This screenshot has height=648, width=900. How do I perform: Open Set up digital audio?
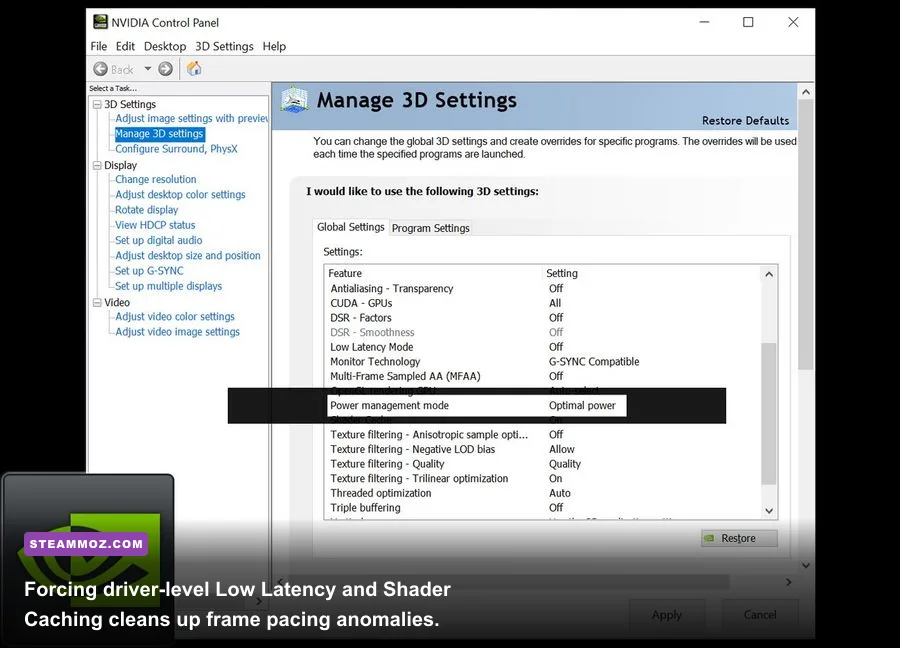(158, 240)
